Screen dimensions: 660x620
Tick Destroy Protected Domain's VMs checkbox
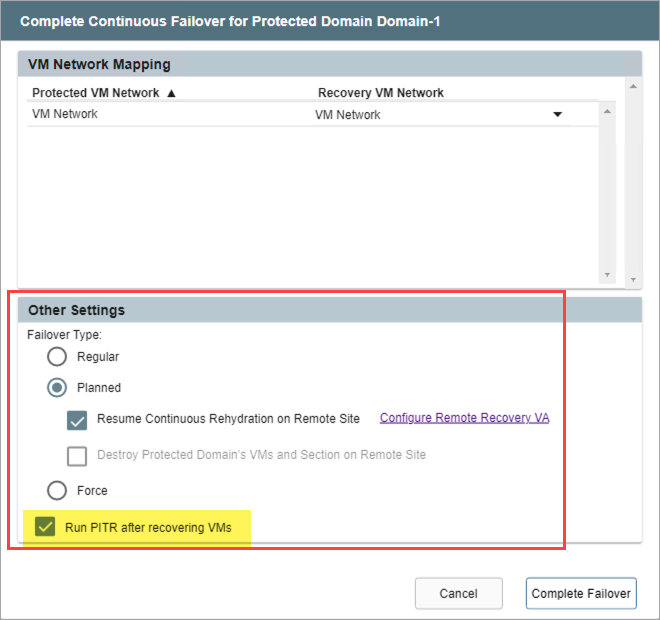pyautogui.click(x=77, y=455)
